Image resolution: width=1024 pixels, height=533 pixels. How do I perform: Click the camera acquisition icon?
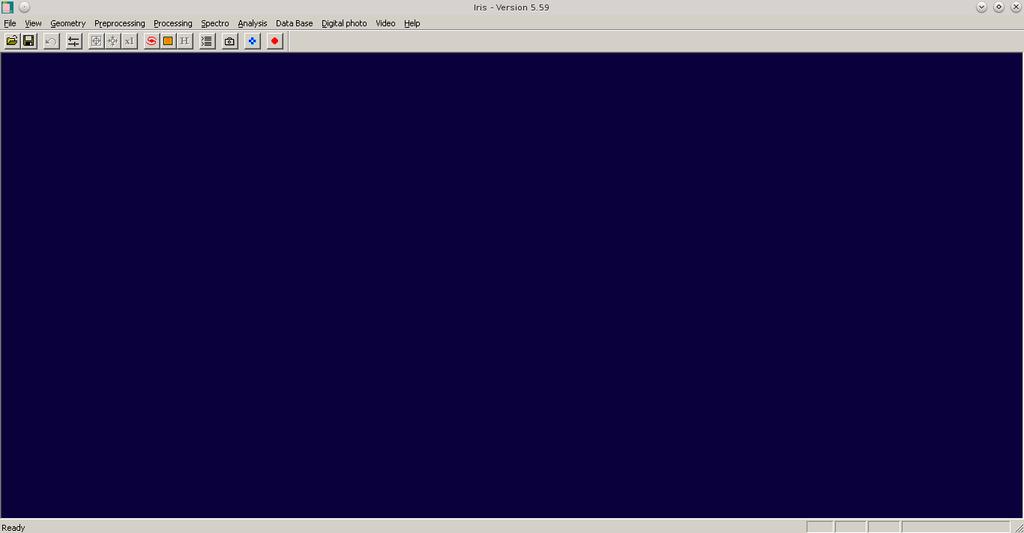229,41
